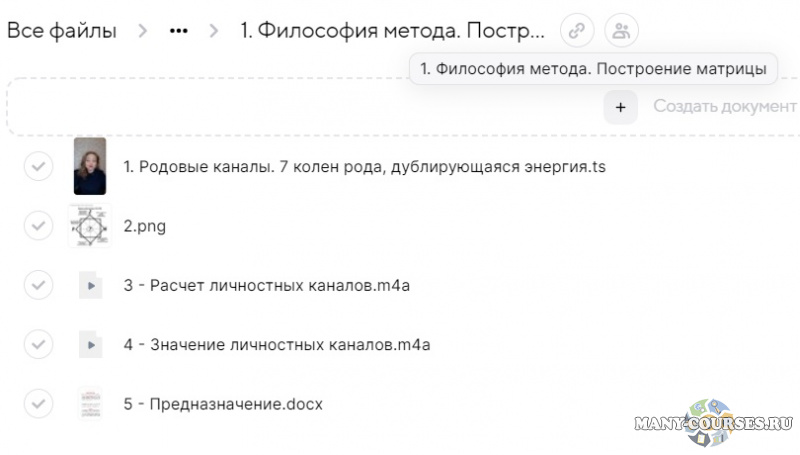
Task: Check the box for Расчет личностных каналов
Action: pyautogui.click(x=38, y=286)
